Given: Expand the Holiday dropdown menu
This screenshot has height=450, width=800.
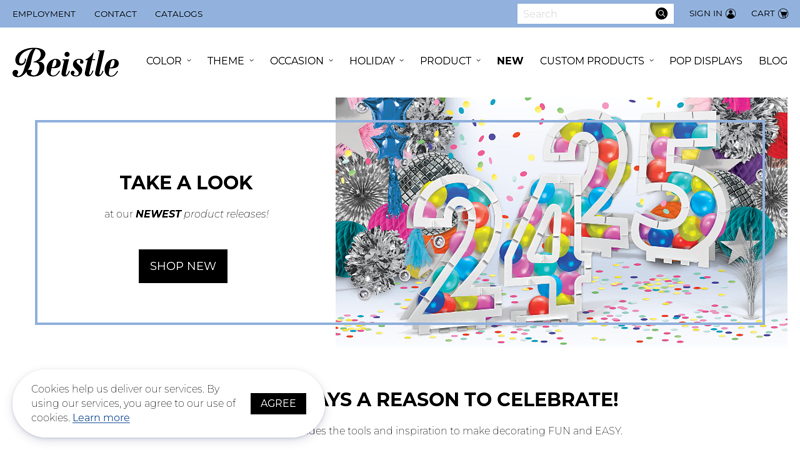Looking at the screenshot, I should point(377,61).
